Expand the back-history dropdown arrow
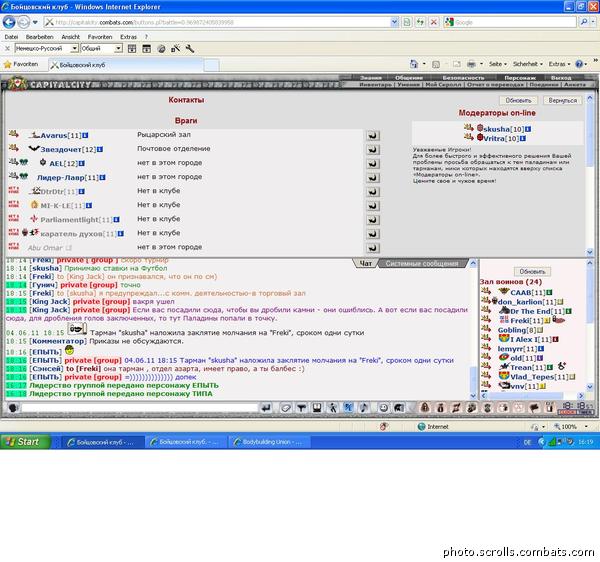The height and width of the screenshot is (562, 600). coord(35,22)
